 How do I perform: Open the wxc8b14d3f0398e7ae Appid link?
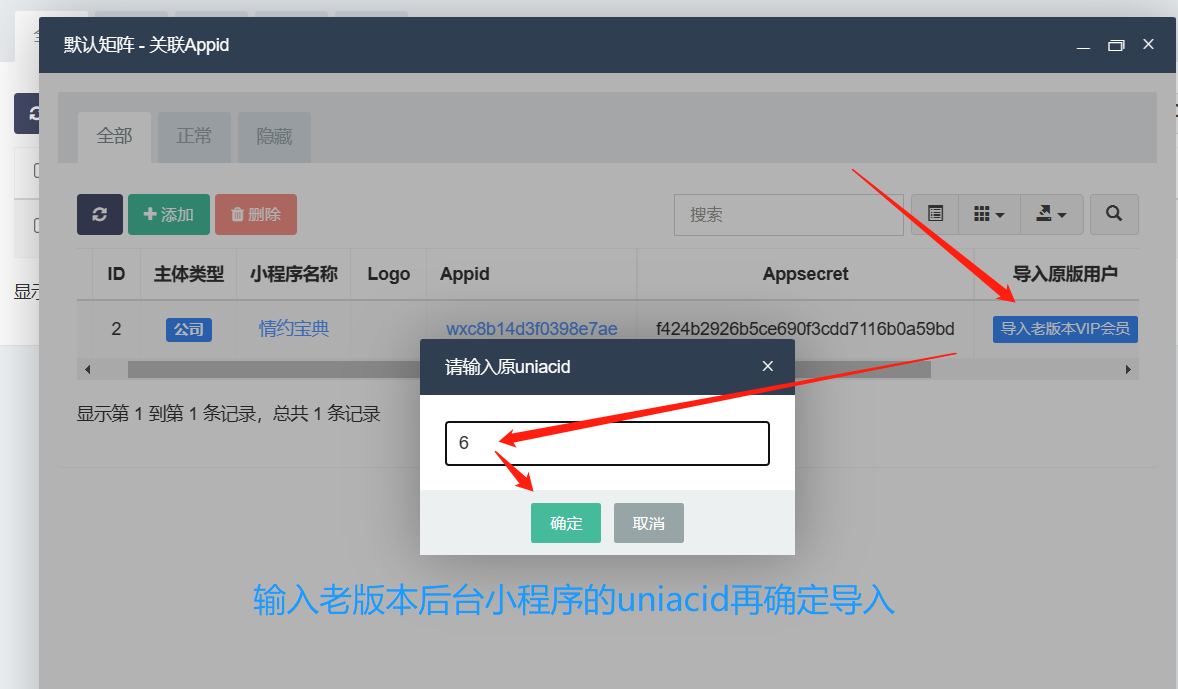coord(532,329)
